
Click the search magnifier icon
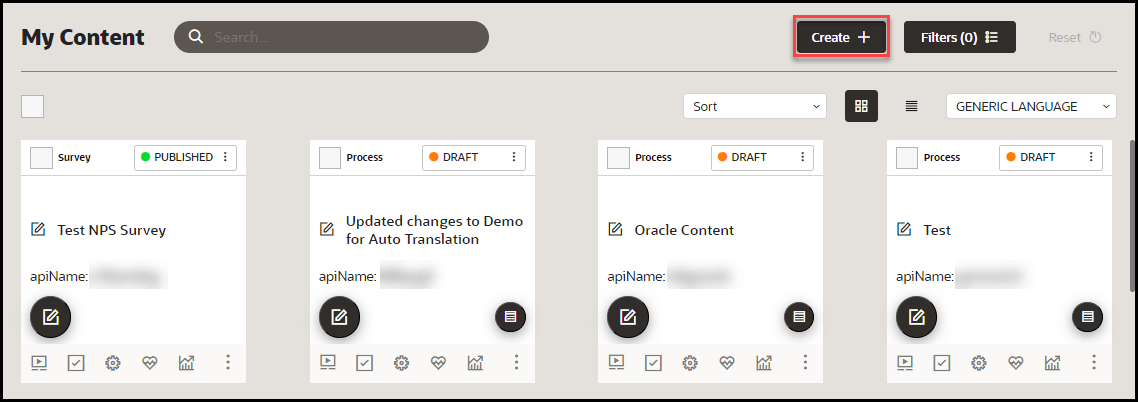195,37
